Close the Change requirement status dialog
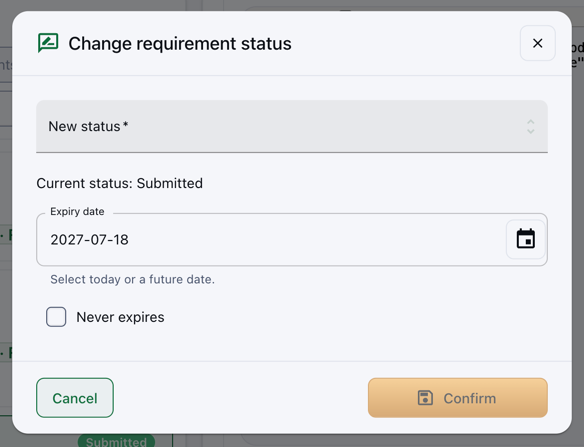The height and width of the screenshot is (447, 584). point(537,43)
